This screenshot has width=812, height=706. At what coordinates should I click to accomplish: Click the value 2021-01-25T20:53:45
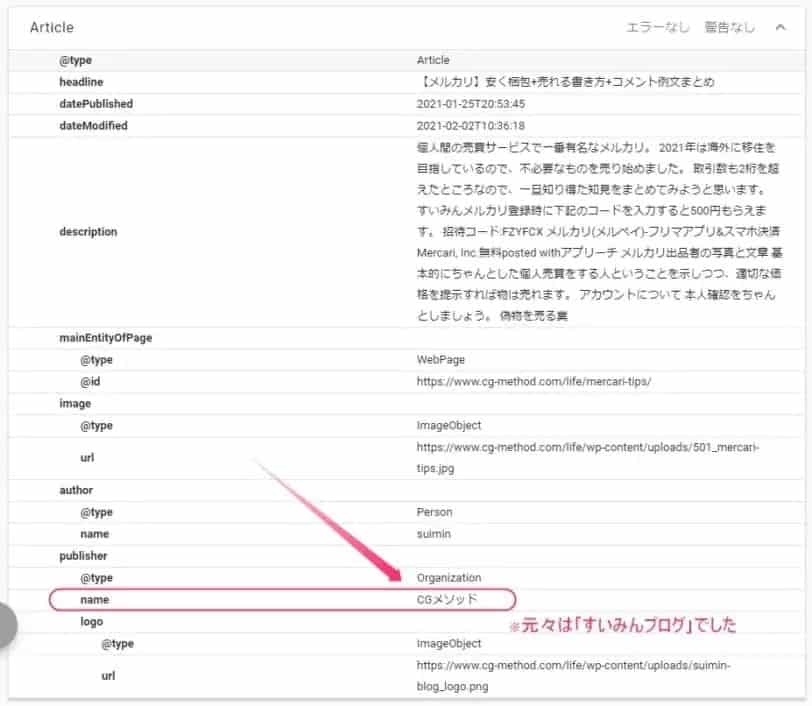pyautogui.click(x=471, y=104)
